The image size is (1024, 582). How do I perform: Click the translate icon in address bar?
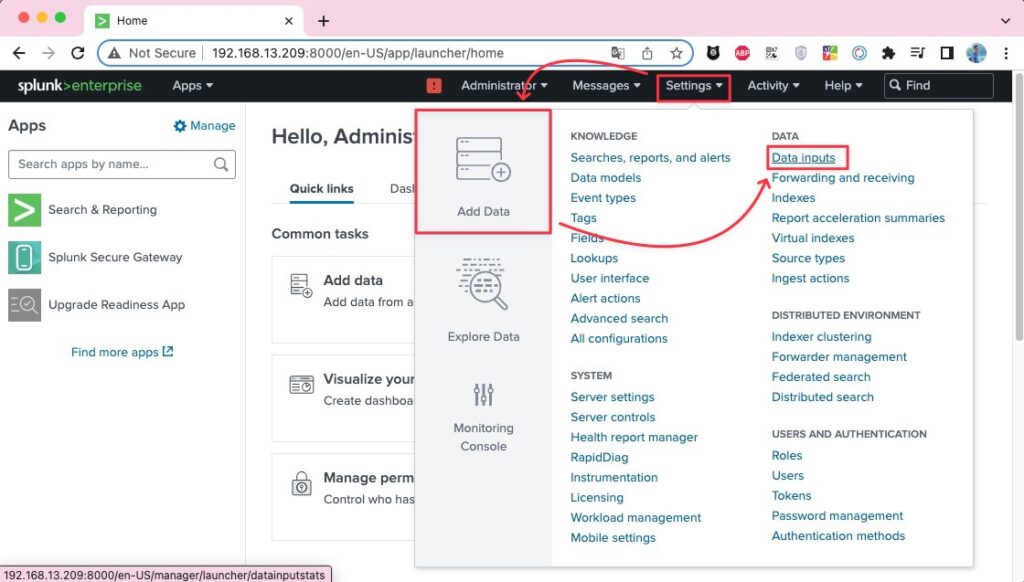[x=617, y=53]
